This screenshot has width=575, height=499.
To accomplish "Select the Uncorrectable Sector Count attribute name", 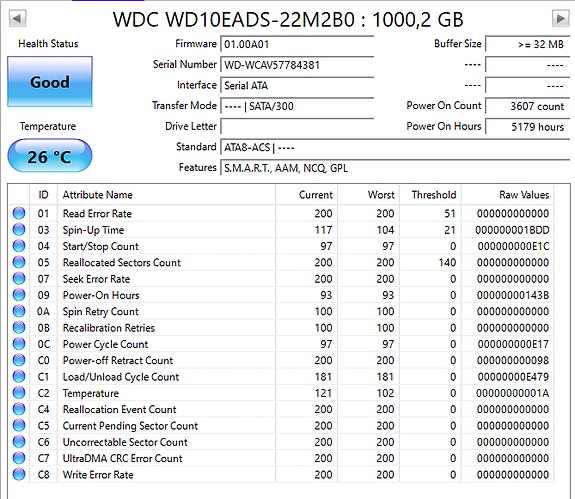I will pos(125,442).
